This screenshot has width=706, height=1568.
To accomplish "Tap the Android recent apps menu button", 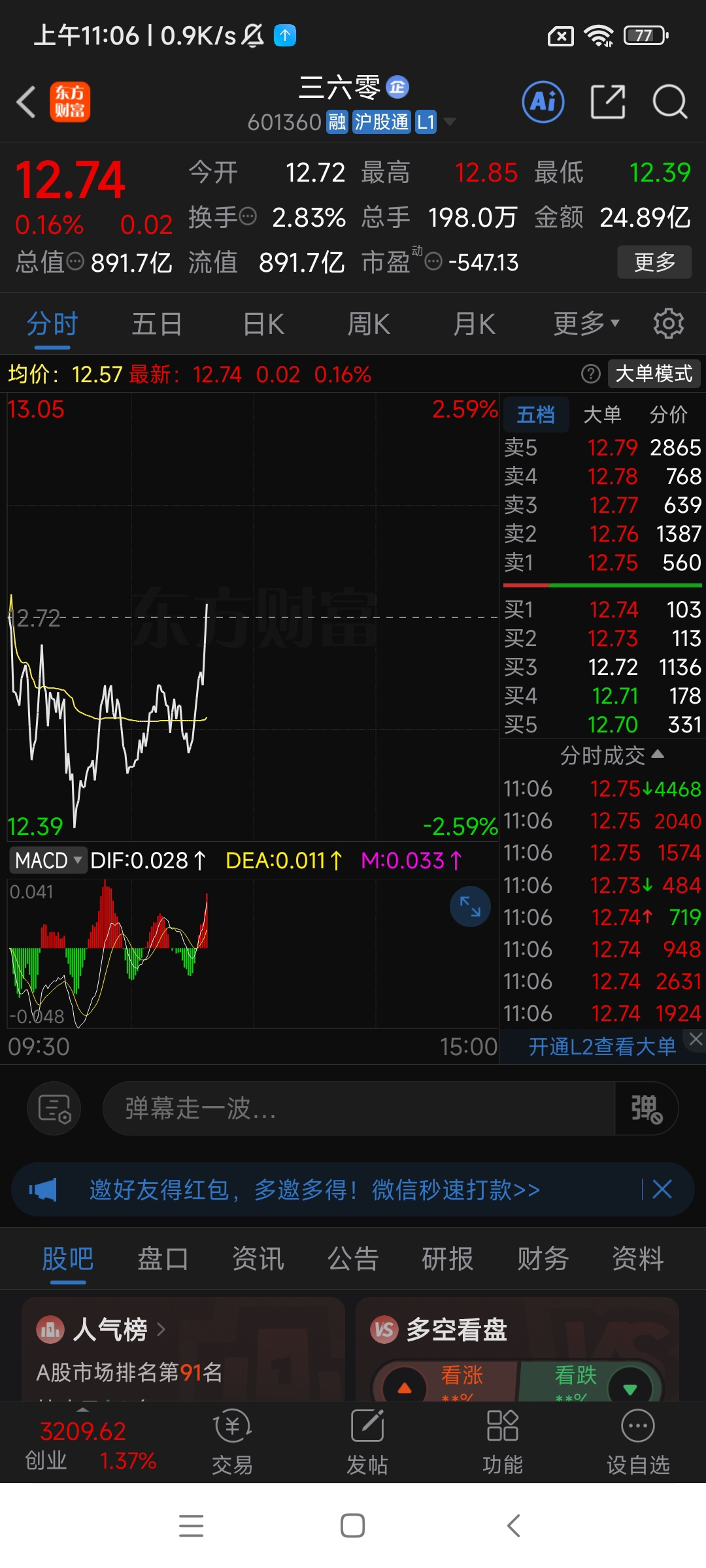I will click(x=191, y=1526).
